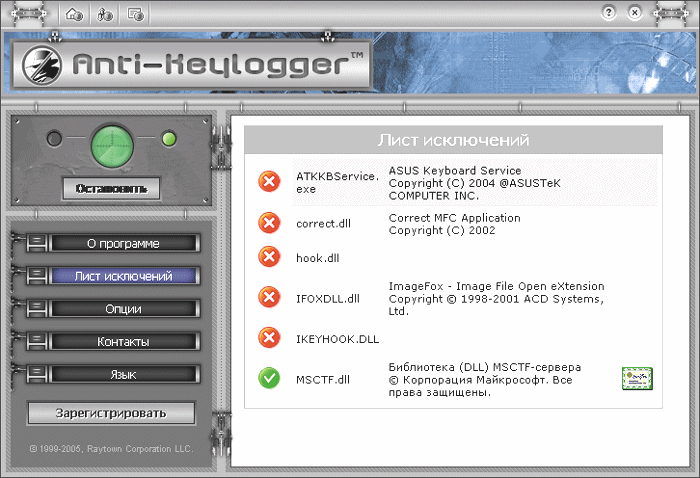Toggle the red X for IKEYHOOK.DLL
The height and width of the screenshot is (478, 700).
tap(269, 338)
